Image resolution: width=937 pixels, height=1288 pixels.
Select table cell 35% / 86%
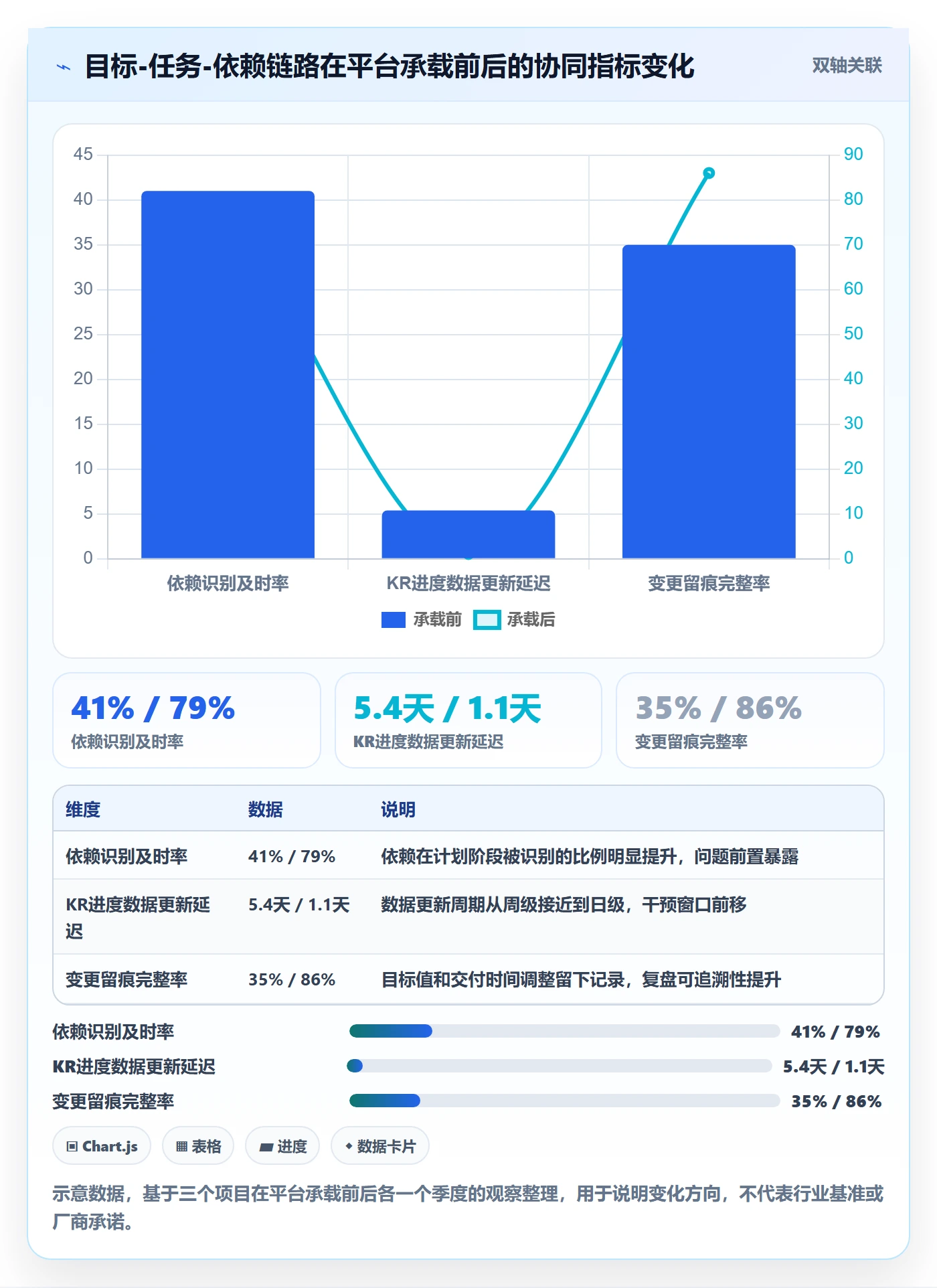[292, 979]
